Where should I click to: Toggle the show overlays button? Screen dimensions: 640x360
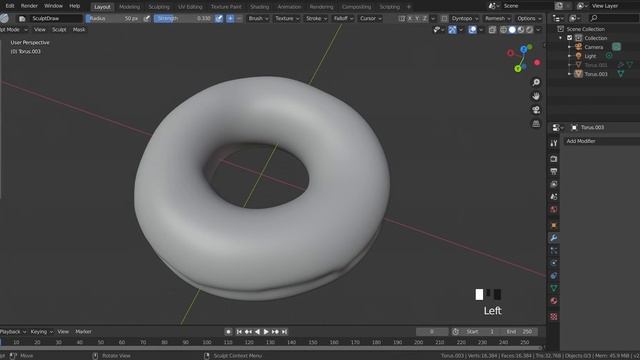[472, 30]
